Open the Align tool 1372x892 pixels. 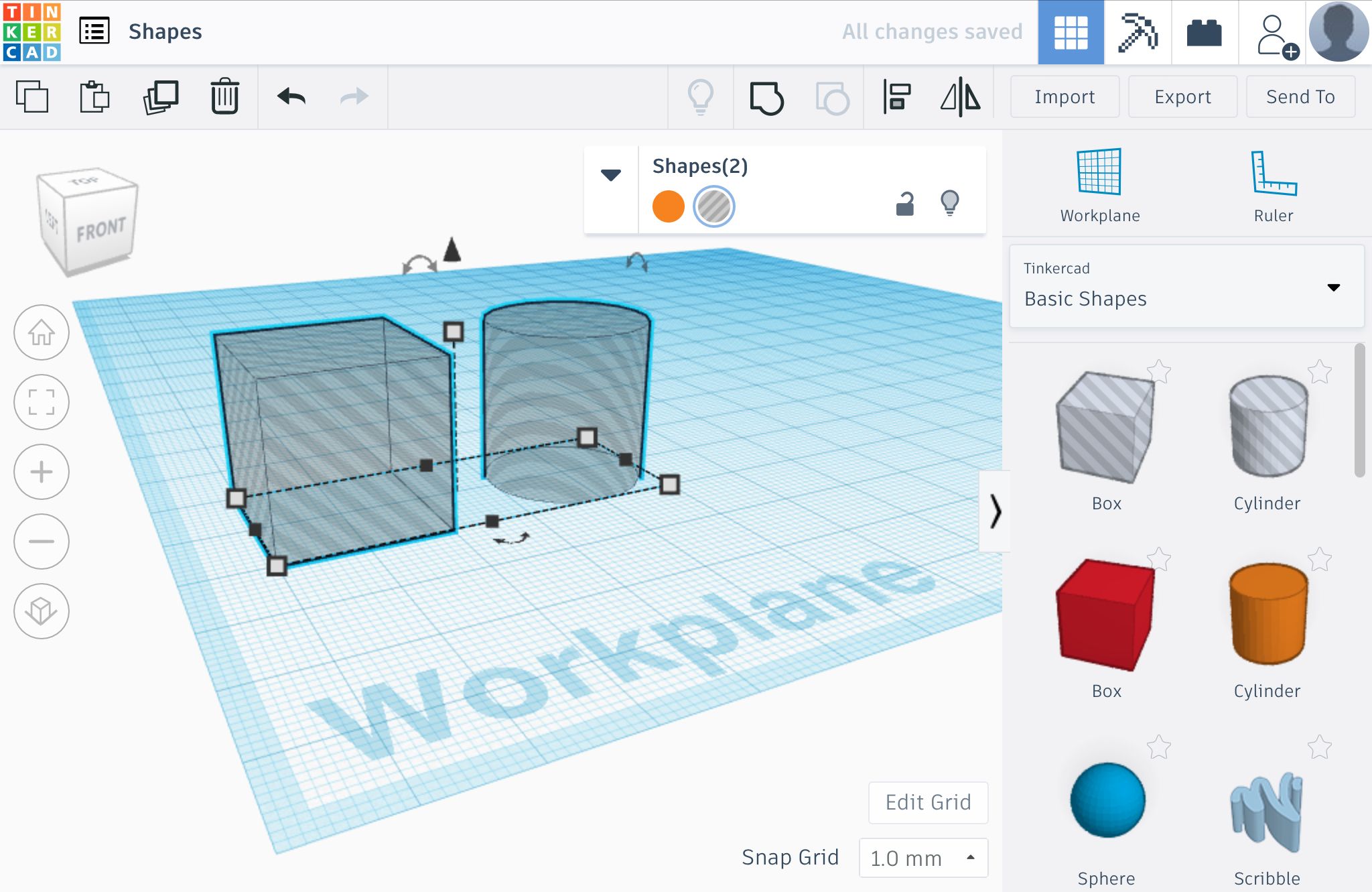coord(896,97)
